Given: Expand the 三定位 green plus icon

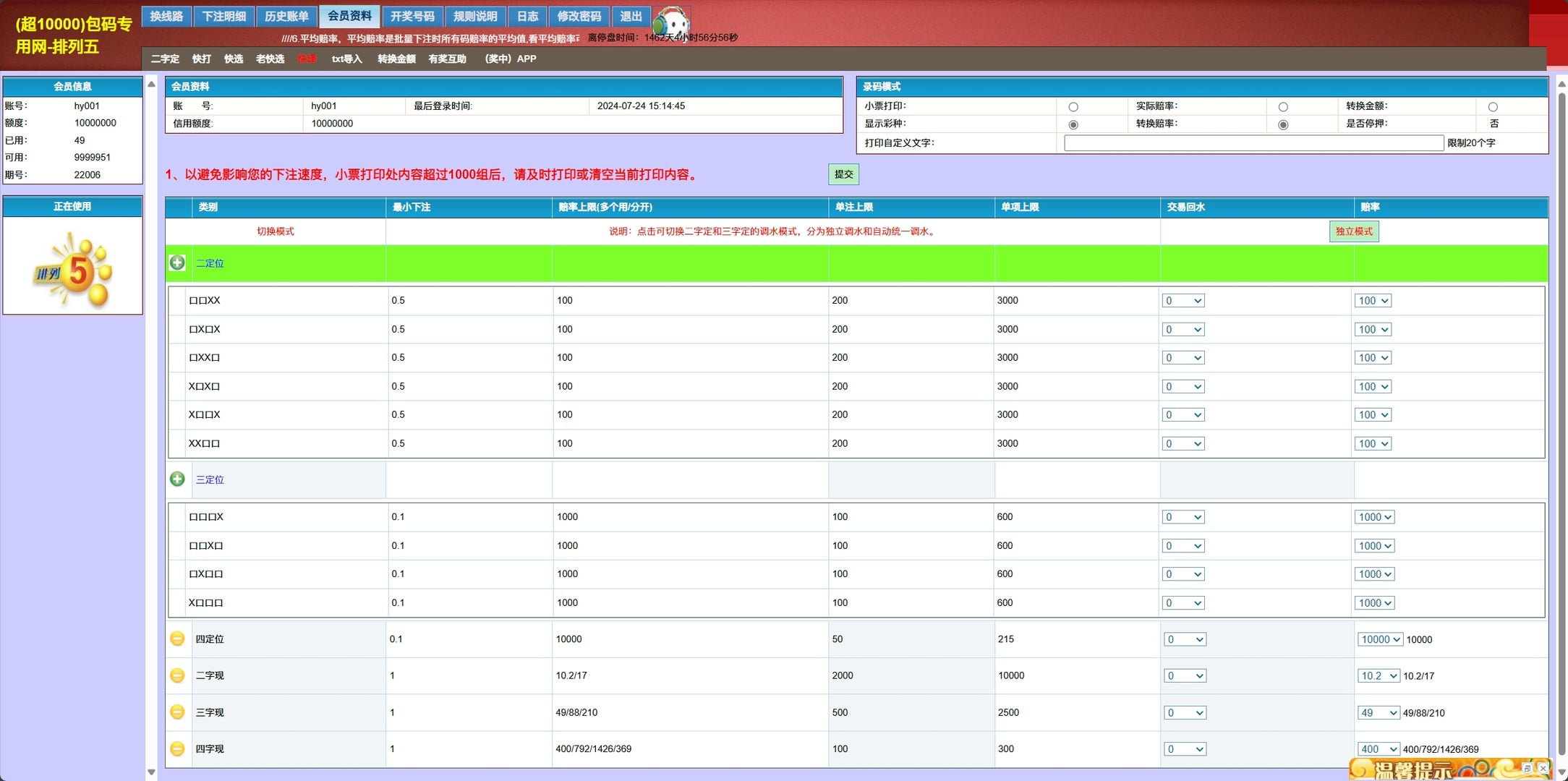Looking at the screenshot, I should tap(177, 479).
